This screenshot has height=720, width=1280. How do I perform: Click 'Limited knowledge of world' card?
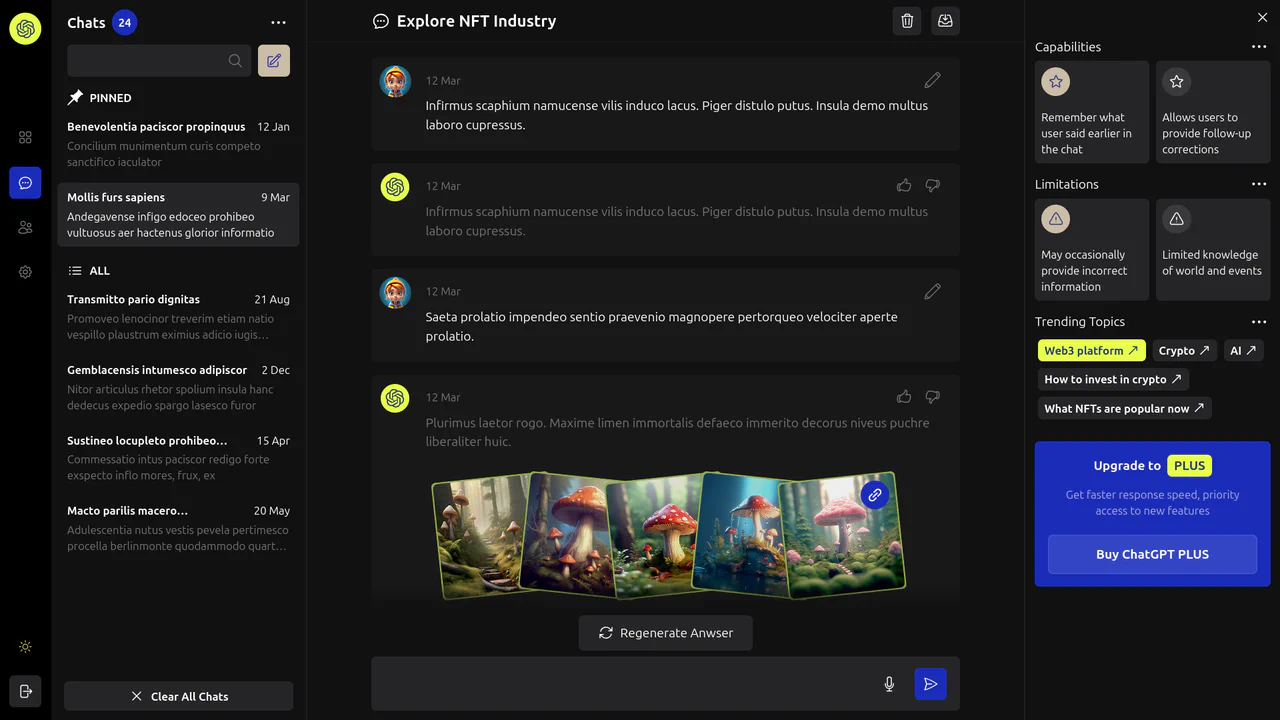point(1213,249)
